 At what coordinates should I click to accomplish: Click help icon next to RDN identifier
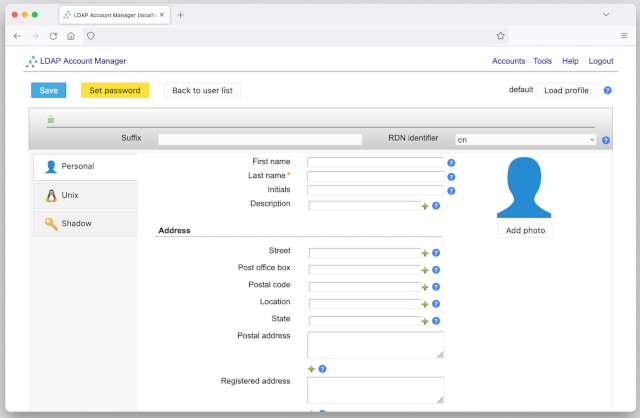click(606, 140)
